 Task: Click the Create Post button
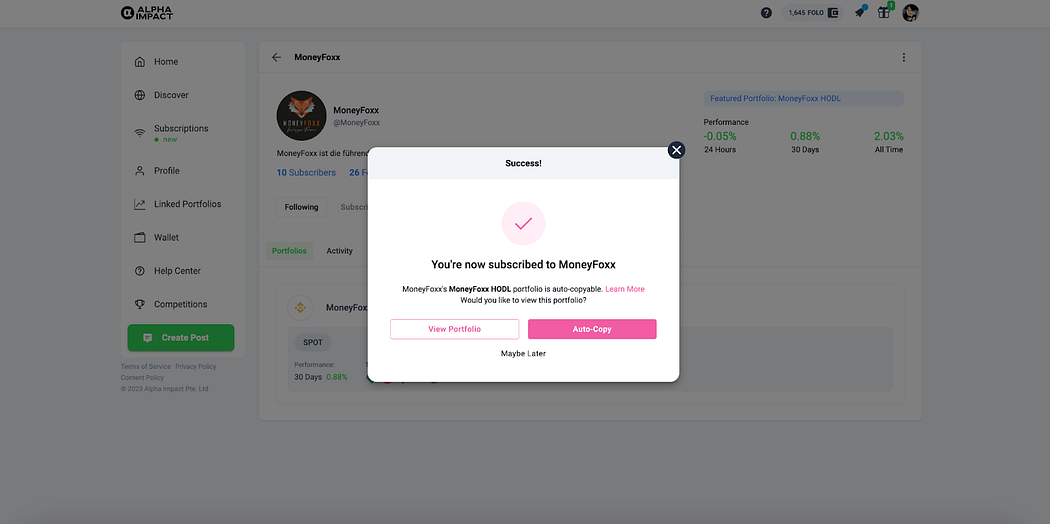[x=181, y=338]
